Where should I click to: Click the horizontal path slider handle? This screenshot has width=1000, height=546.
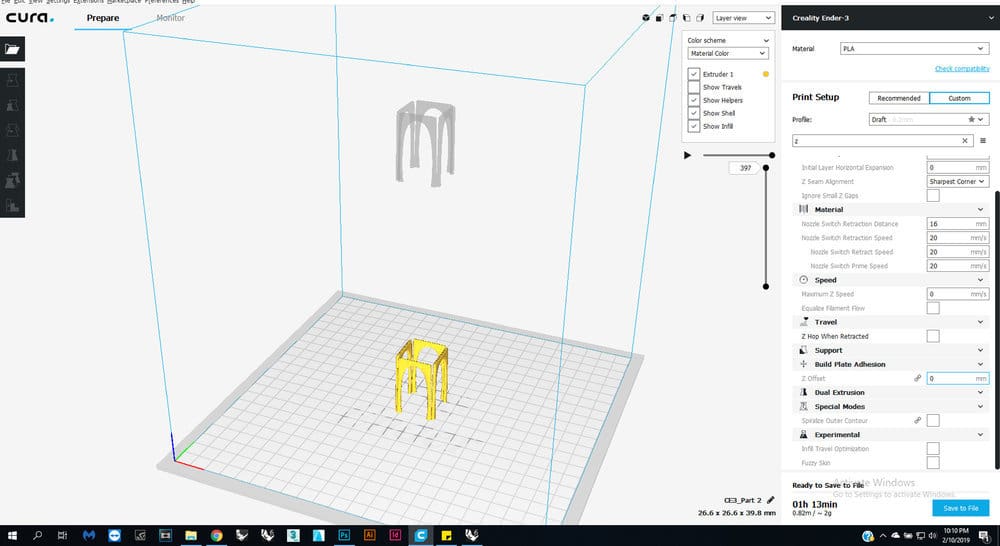[772, 155]
